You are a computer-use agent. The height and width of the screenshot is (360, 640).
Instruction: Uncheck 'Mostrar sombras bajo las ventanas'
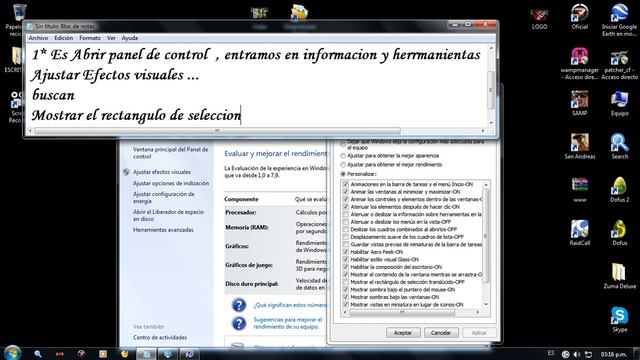[346, 297]
